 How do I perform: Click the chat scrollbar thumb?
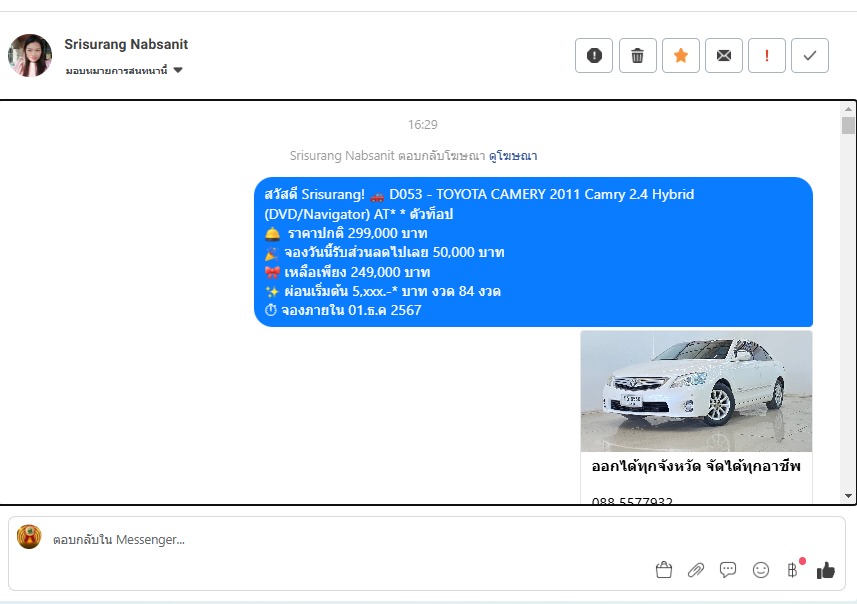click(x=848, y=125)
